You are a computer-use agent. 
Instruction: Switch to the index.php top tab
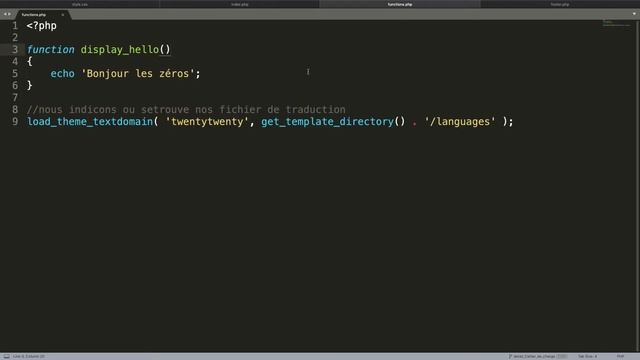click(x=240, y=4)
